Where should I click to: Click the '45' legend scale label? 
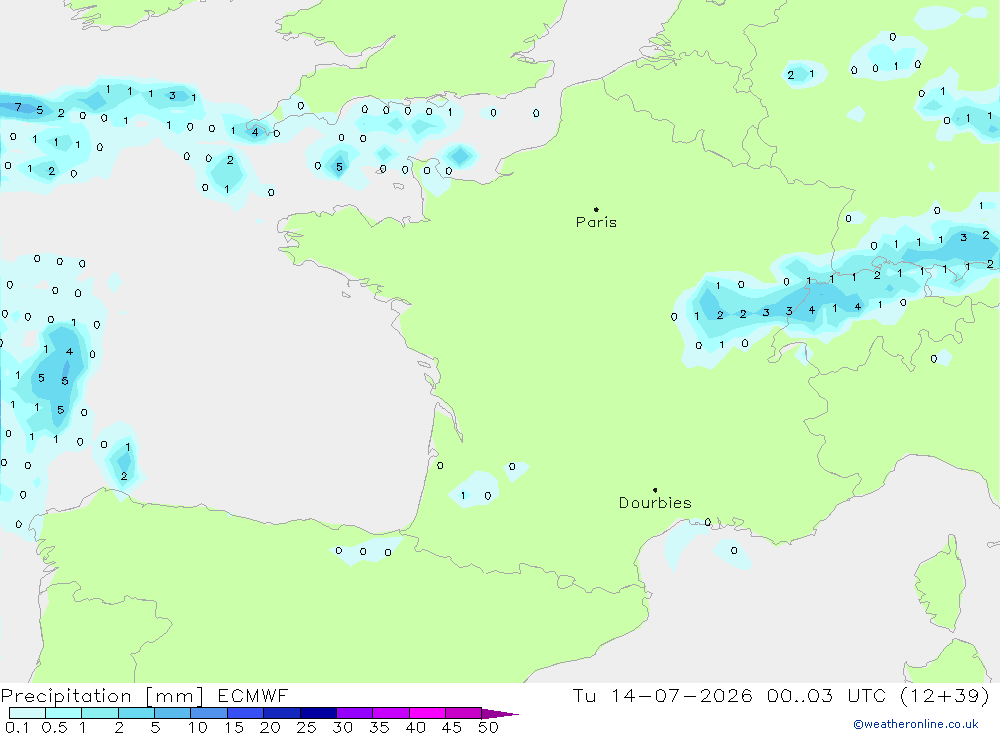[x=452, y=727]
